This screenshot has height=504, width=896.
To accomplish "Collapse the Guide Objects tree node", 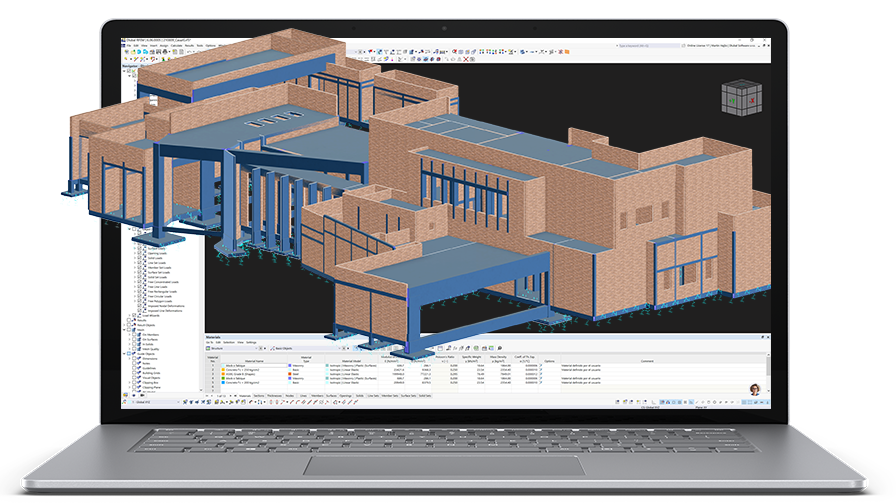I will [124, 354].
